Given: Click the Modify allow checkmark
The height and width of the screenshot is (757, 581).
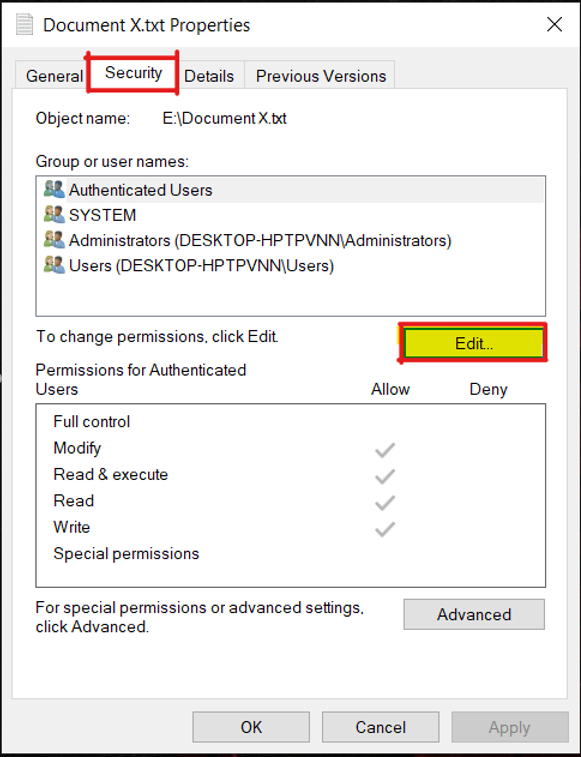Looking at the screenshot, I should tap(385, 450).
